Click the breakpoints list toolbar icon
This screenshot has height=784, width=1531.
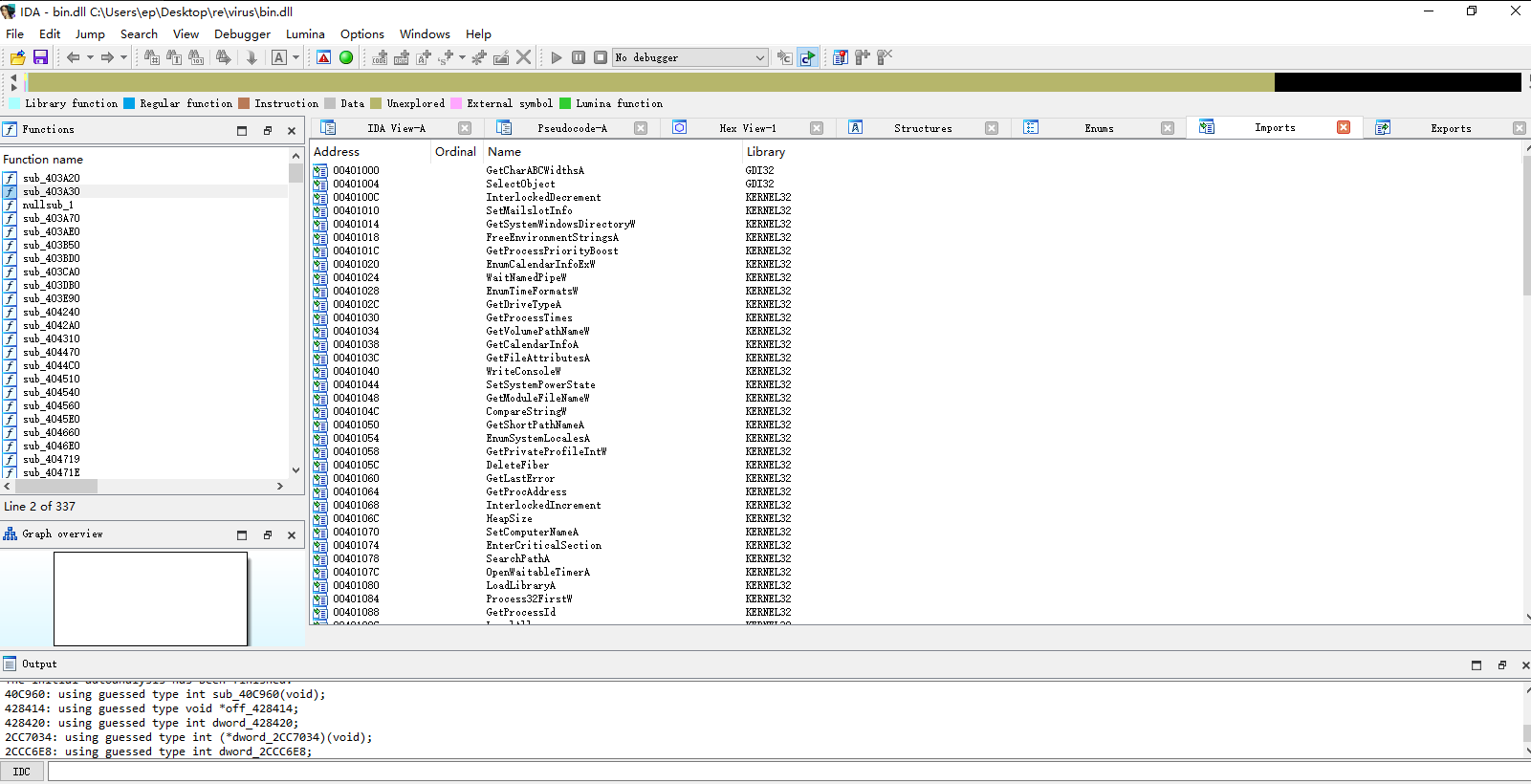click(x=840, y=57)
